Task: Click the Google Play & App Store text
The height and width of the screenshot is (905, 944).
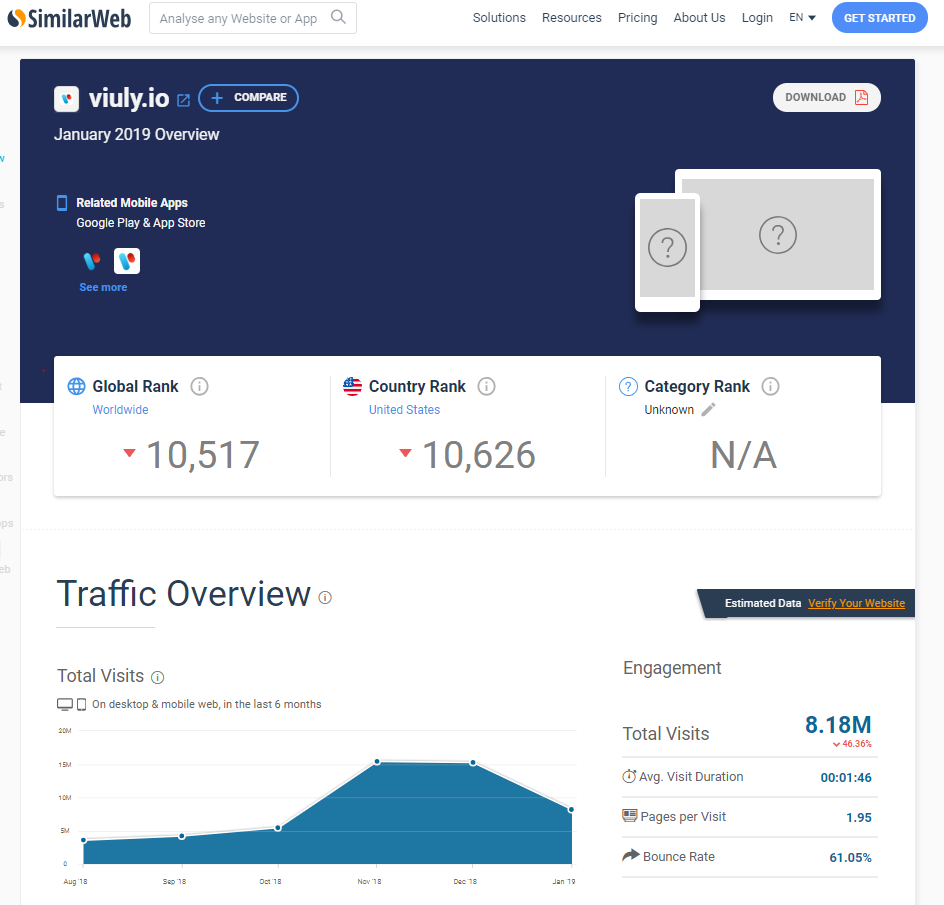Action: point(141,223)
